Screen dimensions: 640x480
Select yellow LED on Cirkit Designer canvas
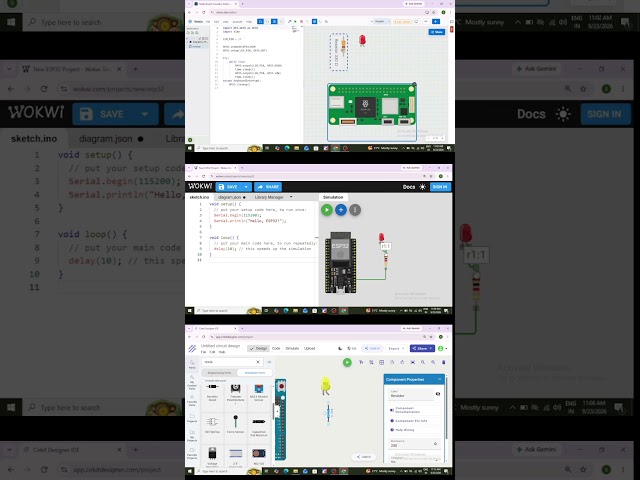pyautogui.click(x=325, y=385)
